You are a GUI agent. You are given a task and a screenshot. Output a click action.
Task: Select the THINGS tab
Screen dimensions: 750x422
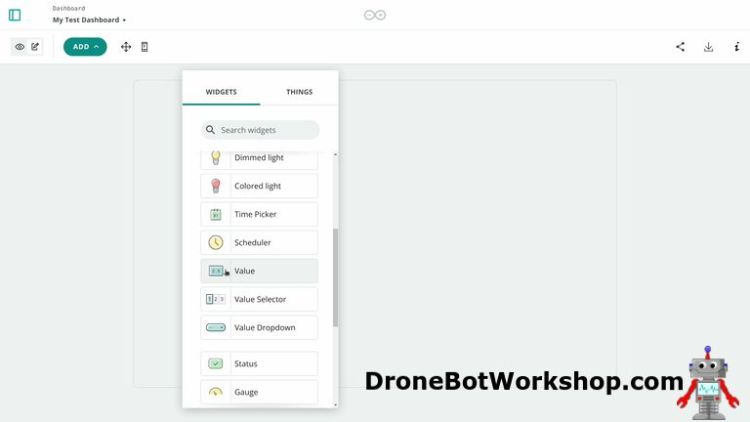[x=299, y=92]
